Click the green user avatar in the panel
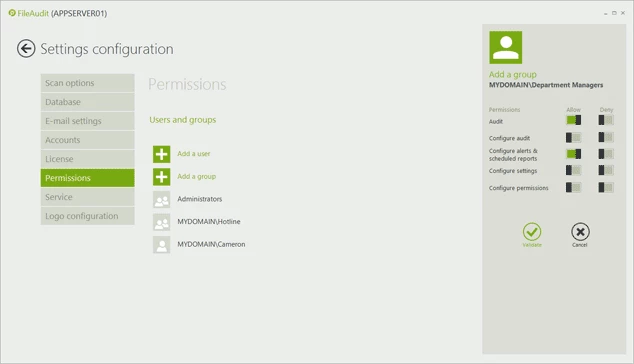Image resolution: width=634 pixels, height=364 pixels. (x=505, y=47)
